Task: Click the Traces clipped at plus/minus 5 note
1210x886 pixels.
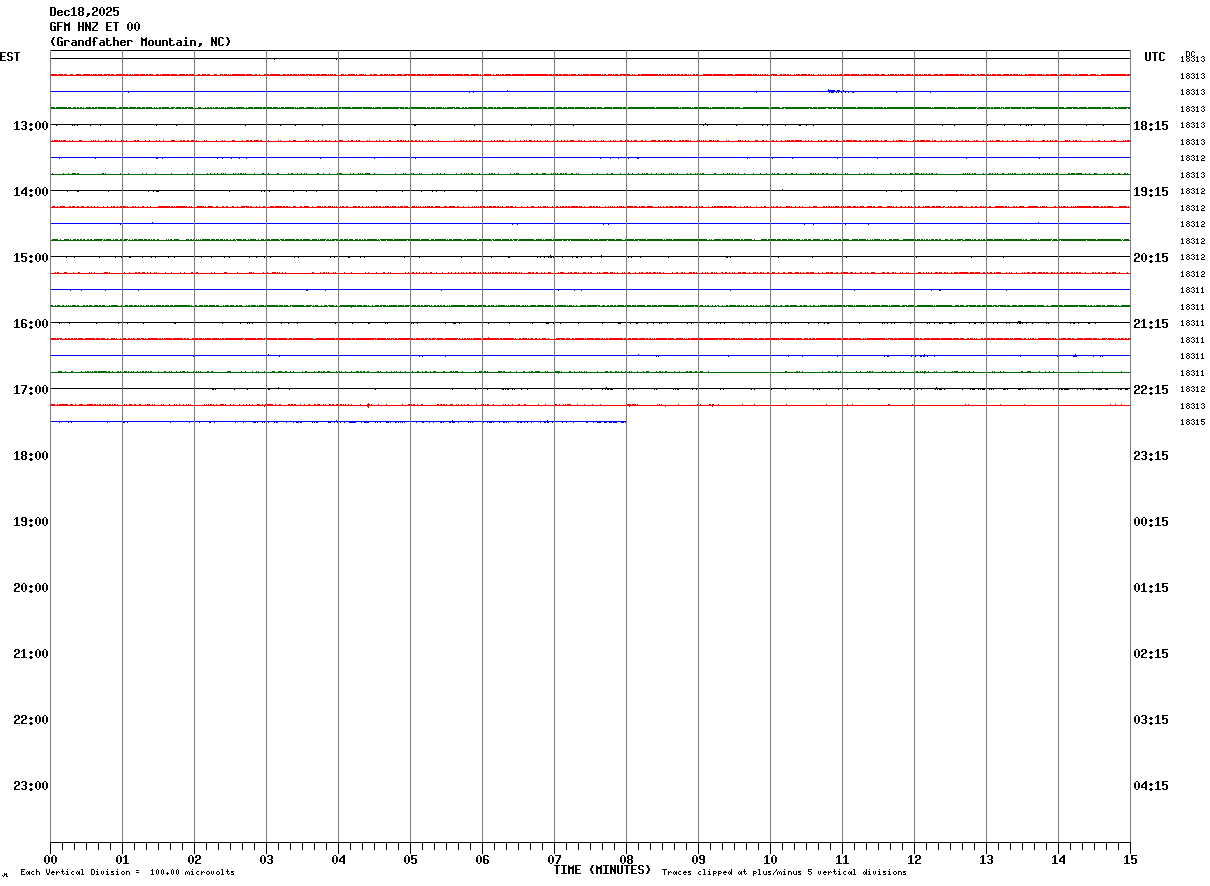Action: pyautogui.click(x=784, y=872)
